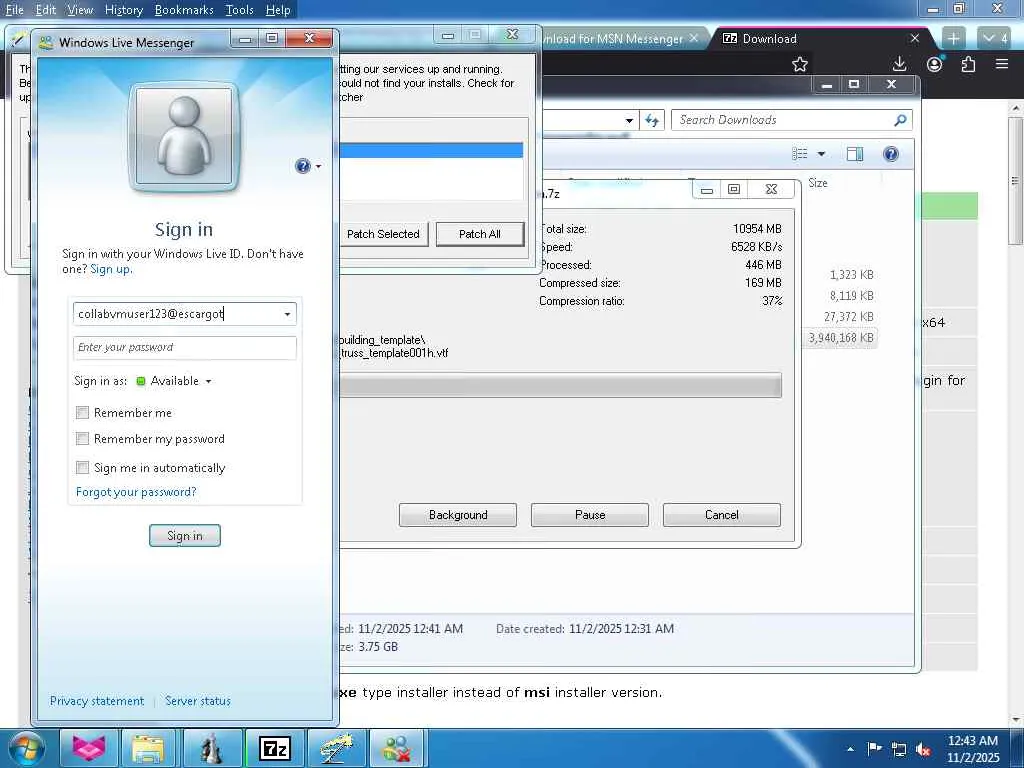
Task: Toggle Explorer preview pane icon
Action: pos(855,154)
